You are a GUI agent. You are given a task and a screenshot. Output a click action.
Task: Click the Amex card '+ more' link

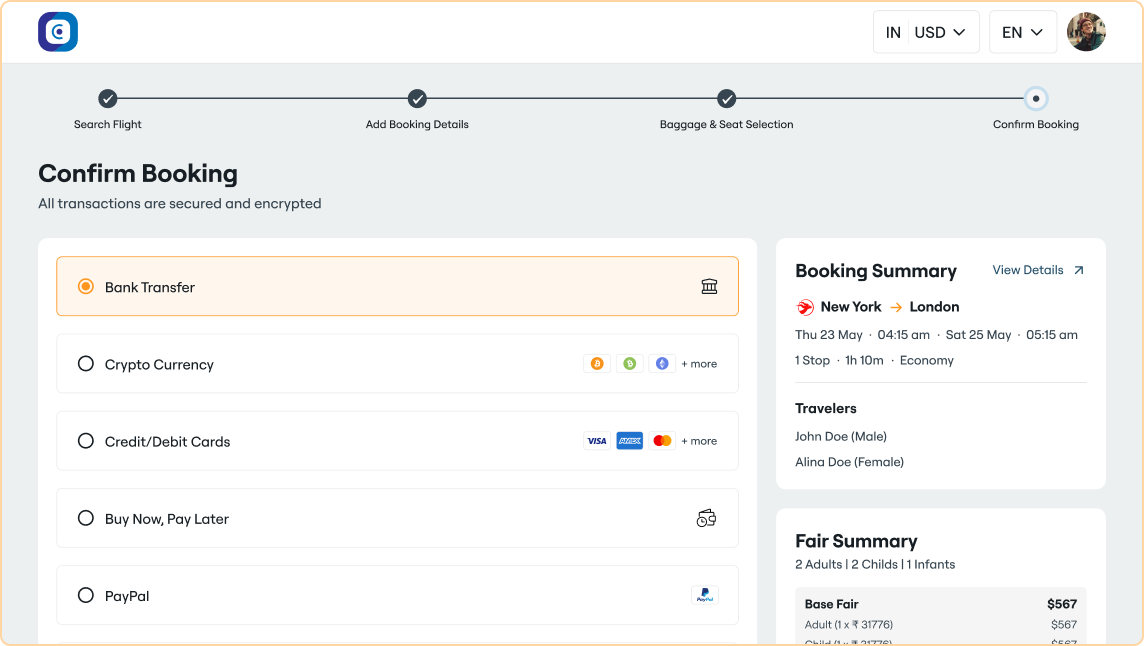[698, 440]
